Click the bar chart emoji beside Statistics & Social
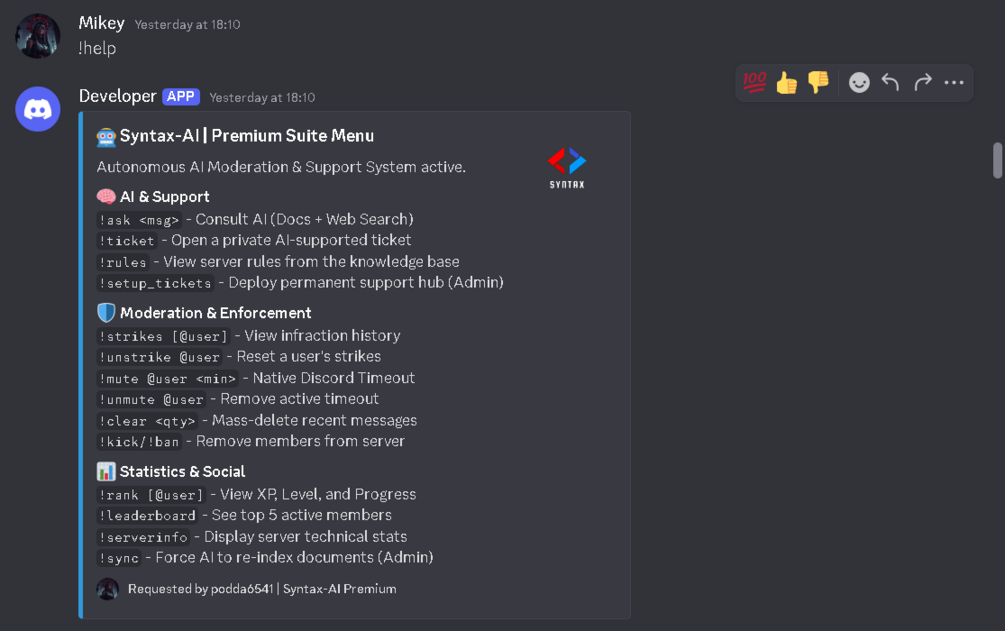Viewport: 1005px width, 631px height. click(106, 471)
